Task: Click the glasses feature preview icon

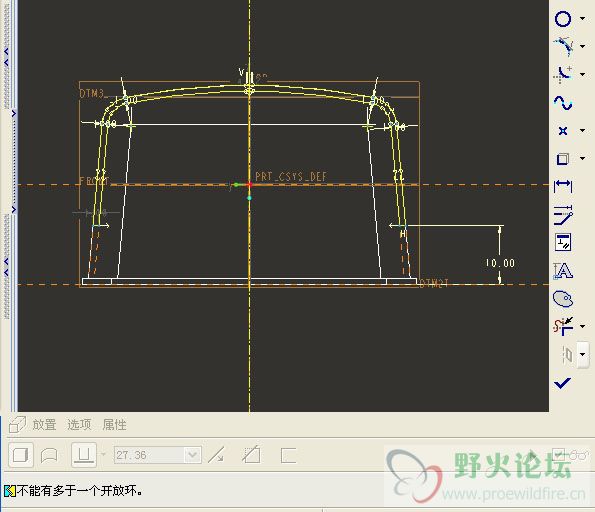Action: tap(579, 455)
